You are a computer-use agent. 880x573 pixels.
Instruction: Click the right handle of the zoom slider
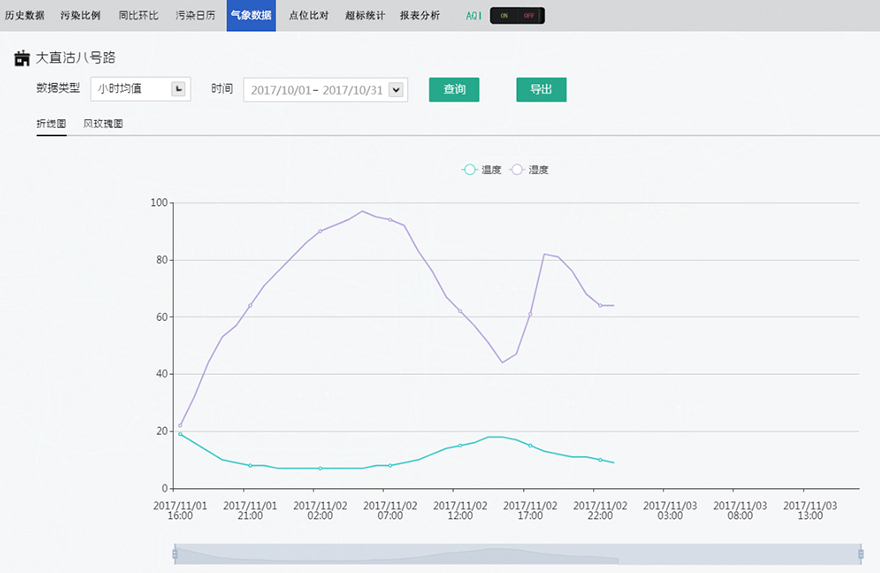click(x=860, y=553)
